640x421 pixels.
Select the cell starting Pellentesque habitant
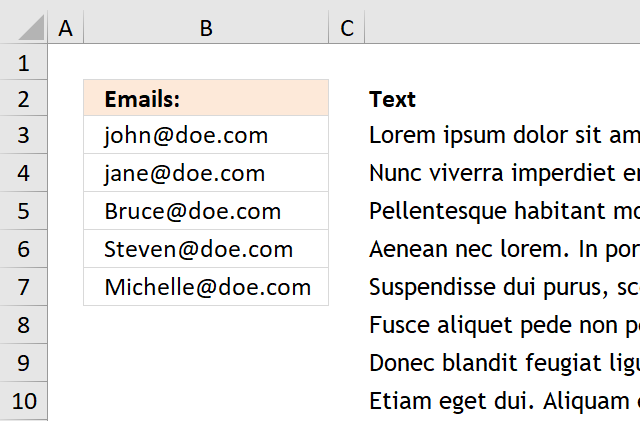pos(502,211)
